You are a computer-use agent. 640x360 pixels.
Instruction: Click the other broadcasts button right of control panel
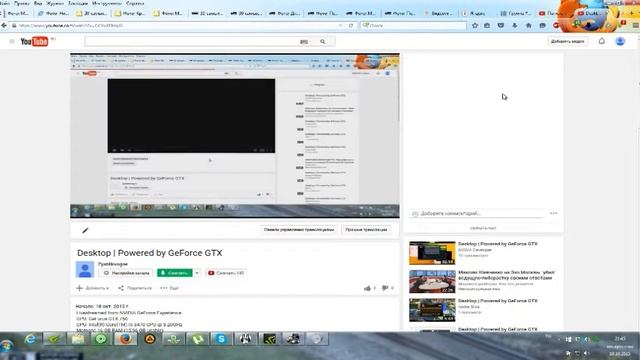[x=366, y=230]
